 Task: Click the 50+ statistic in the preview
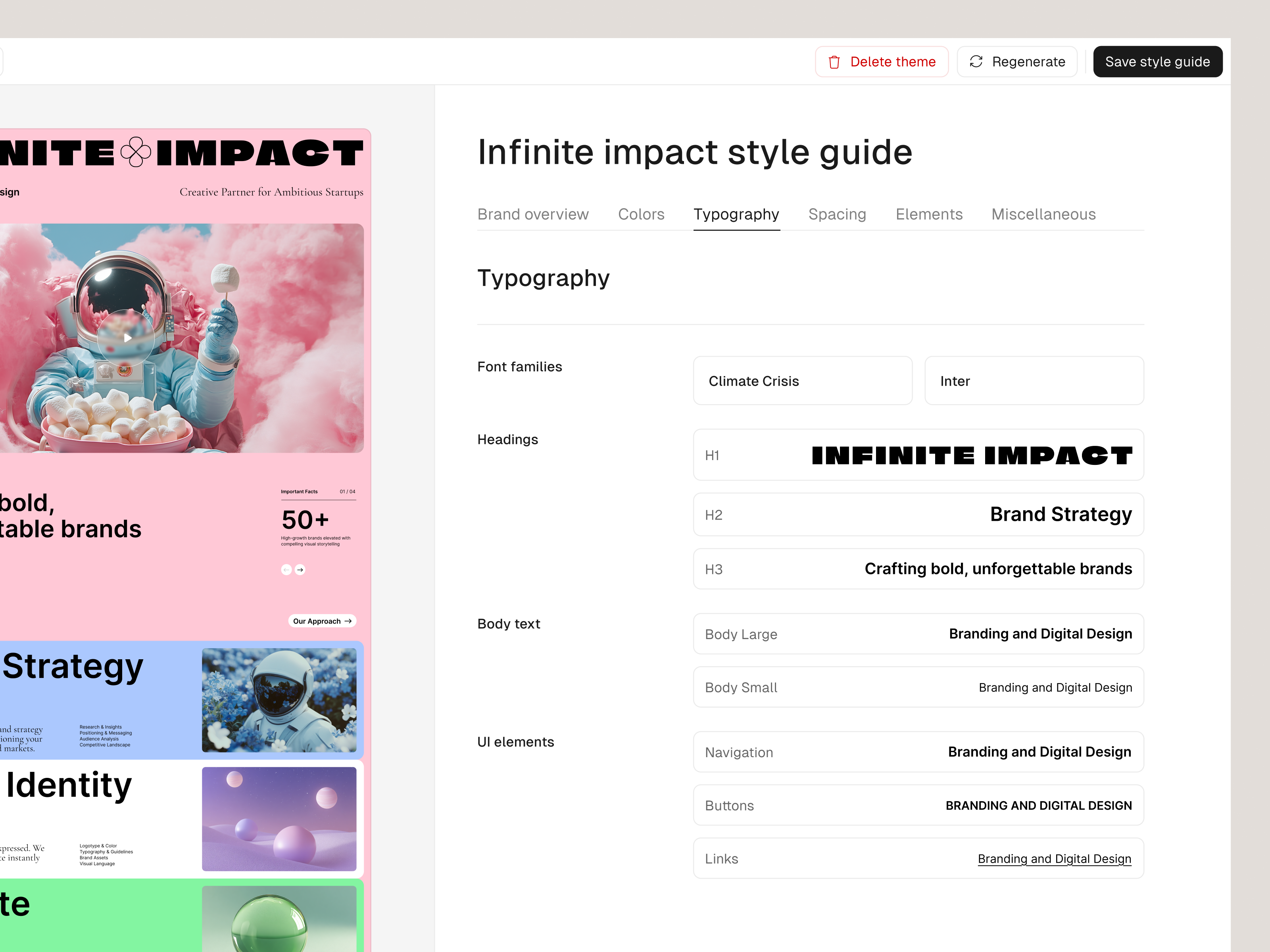click(305, 520)
